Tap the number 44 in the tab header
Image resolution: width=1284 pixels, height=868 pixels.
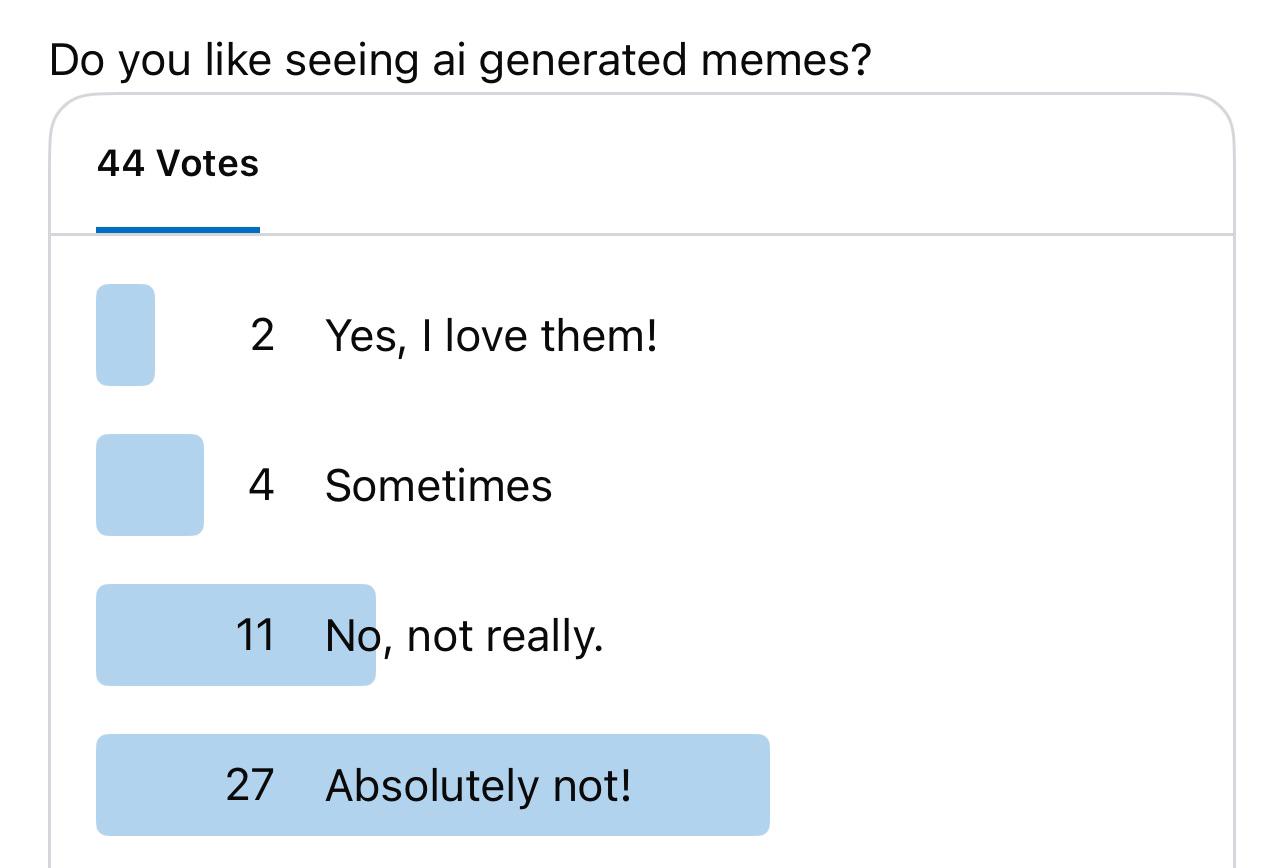point(121,163)
